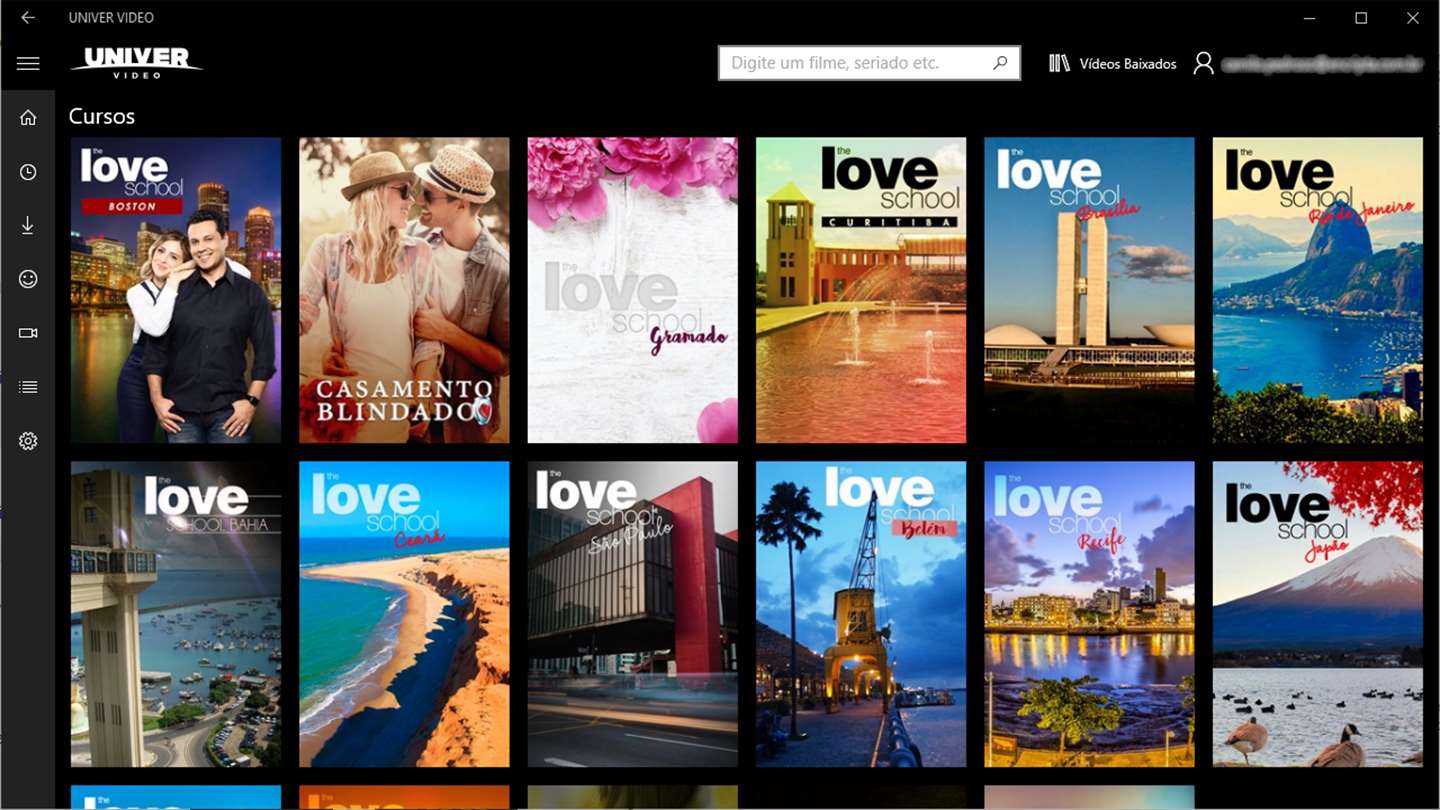Click the user profile icon

pyautogui.click(x=1204, y=63)
